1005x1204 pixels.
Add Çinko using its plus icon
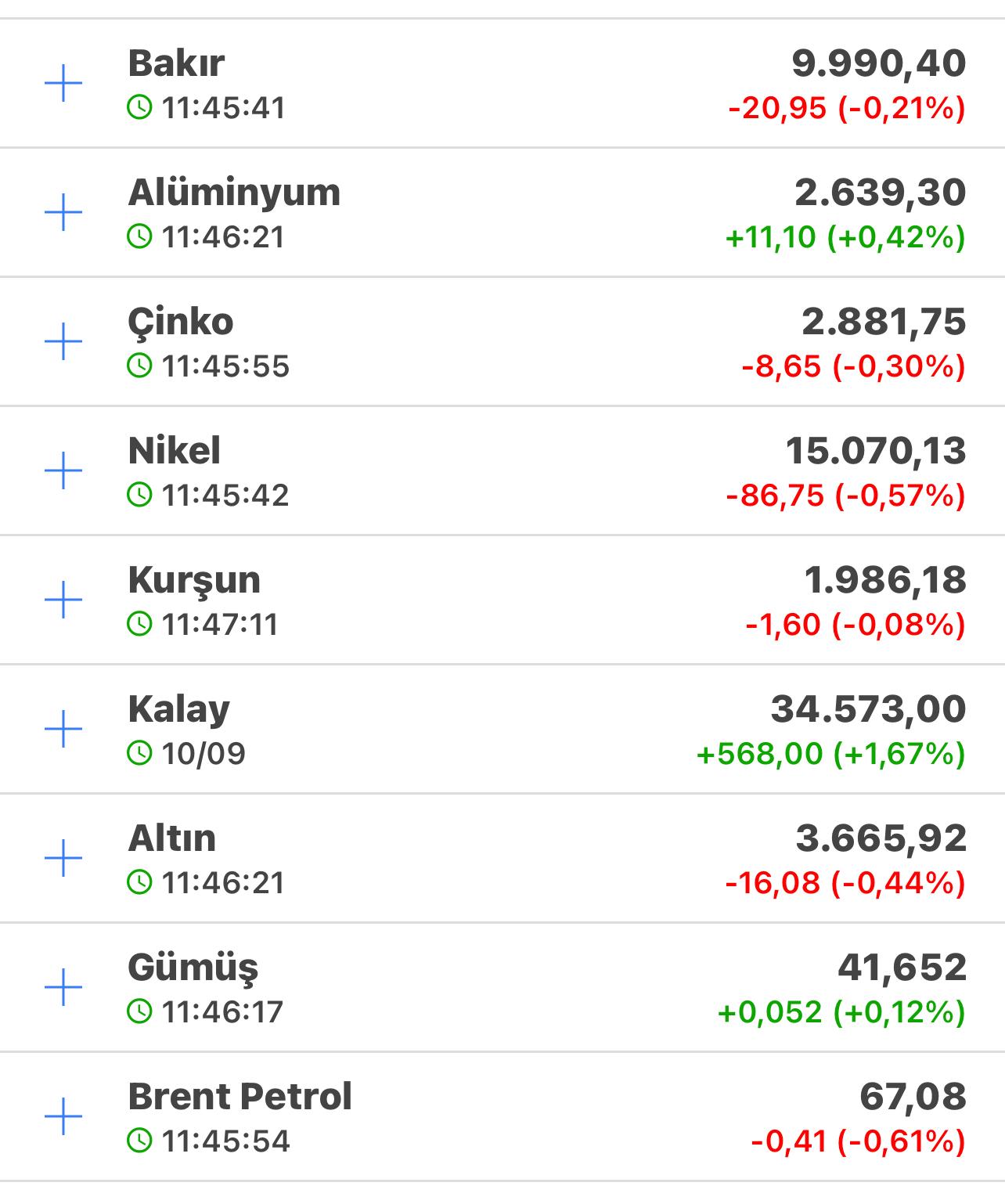click(x=63, y=342)
